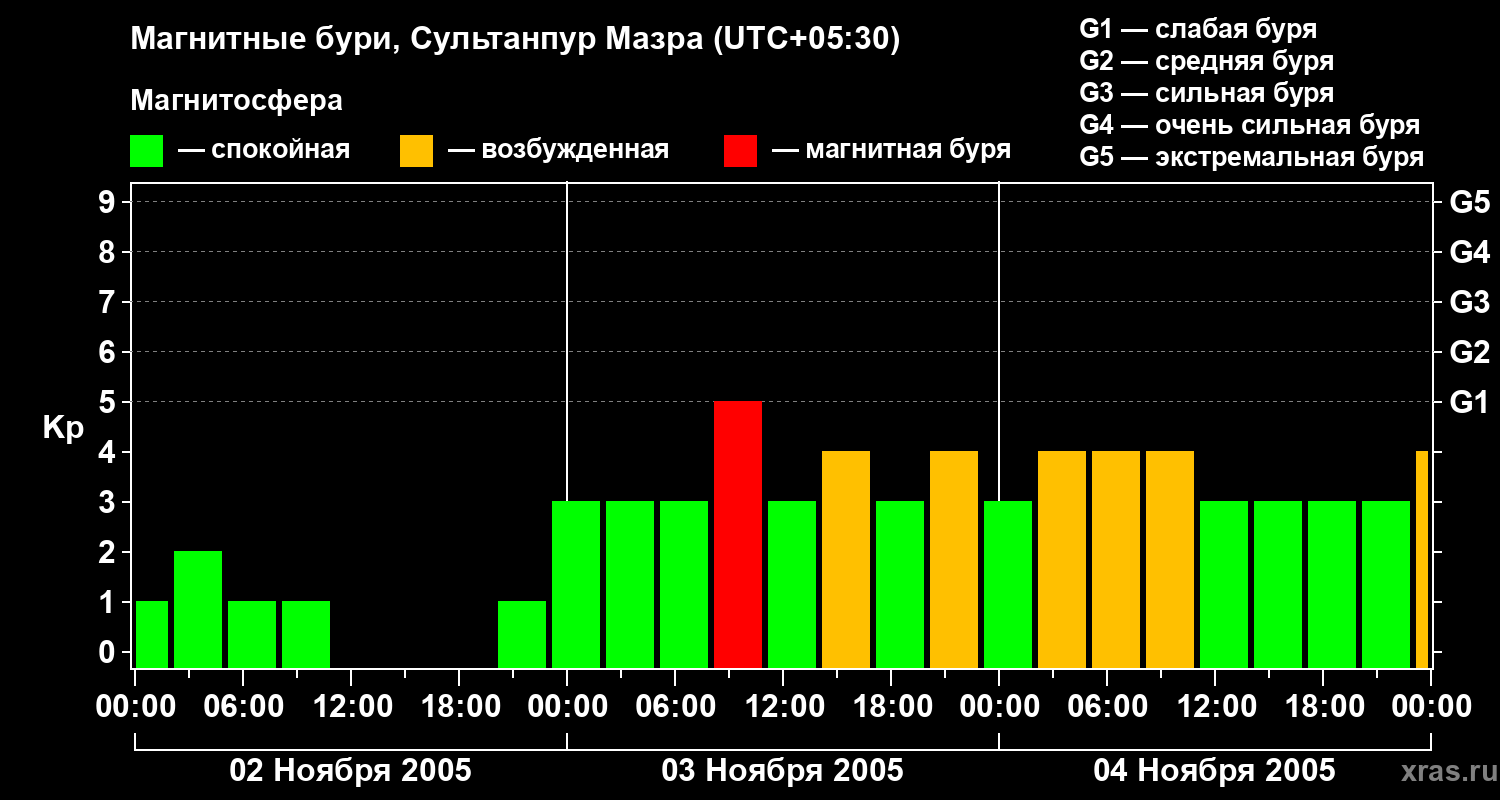Image resolution: width=1500 pixels, height=800 pixels.
Task: Click the '02 Ноября 2005' date label
Action: pos(350,770)
